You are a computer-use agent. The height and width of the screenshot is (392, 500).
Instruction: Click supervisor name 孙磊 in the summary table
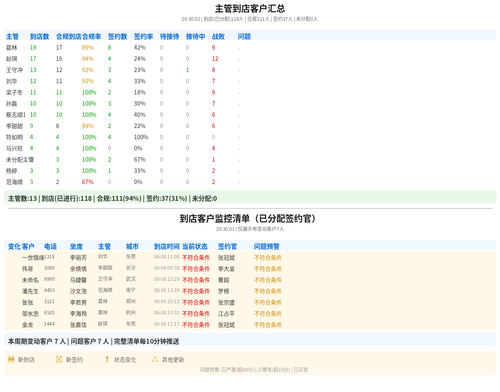12,104
